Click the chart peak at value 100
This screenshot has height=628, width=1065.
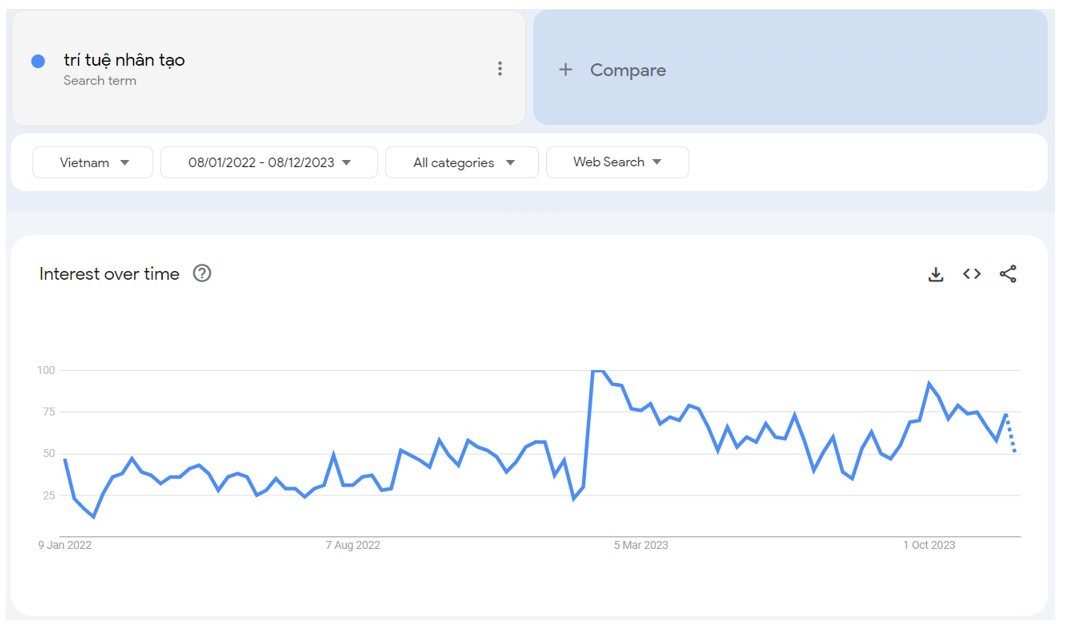point(597,371)
